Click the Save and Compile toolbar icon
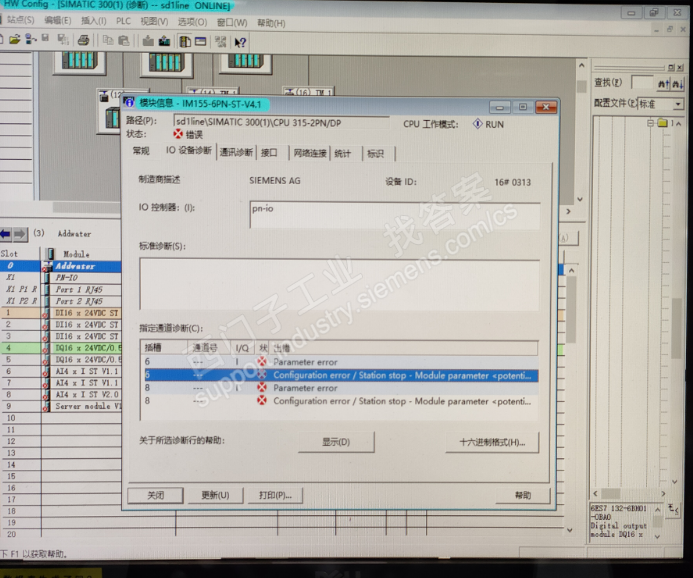This screenshot has width=693, height=578. point(63,40)
